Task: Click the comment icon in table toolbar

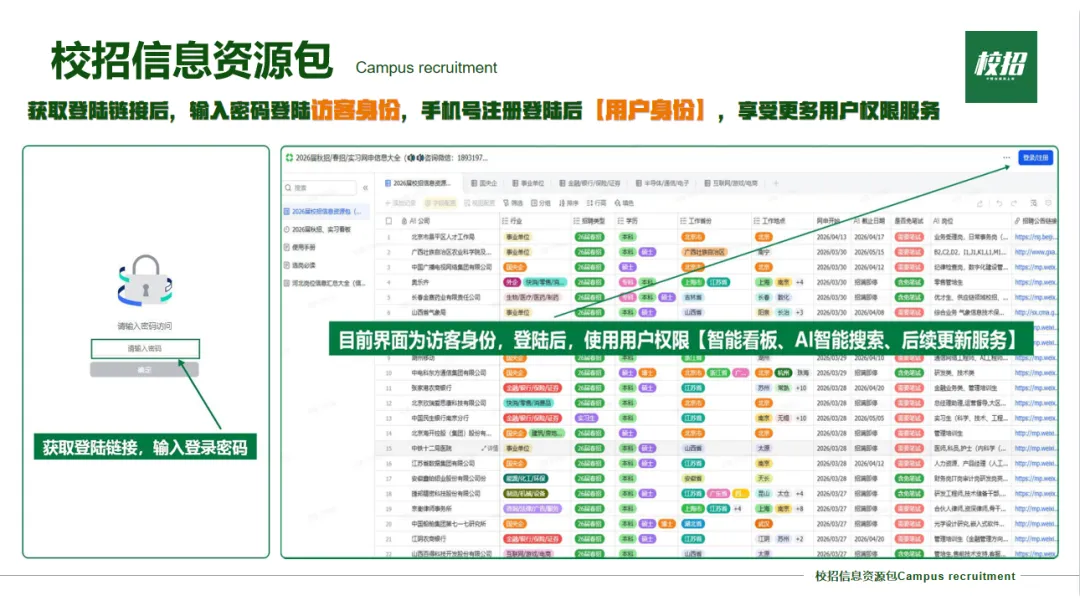Action: pos(1048,203)
